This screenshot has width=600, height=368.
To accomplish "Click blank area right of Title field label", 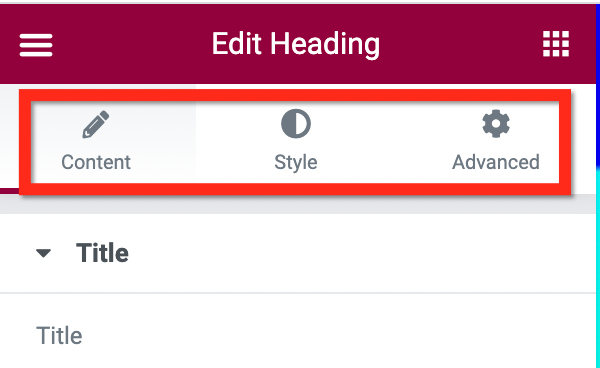I will 337,336.
